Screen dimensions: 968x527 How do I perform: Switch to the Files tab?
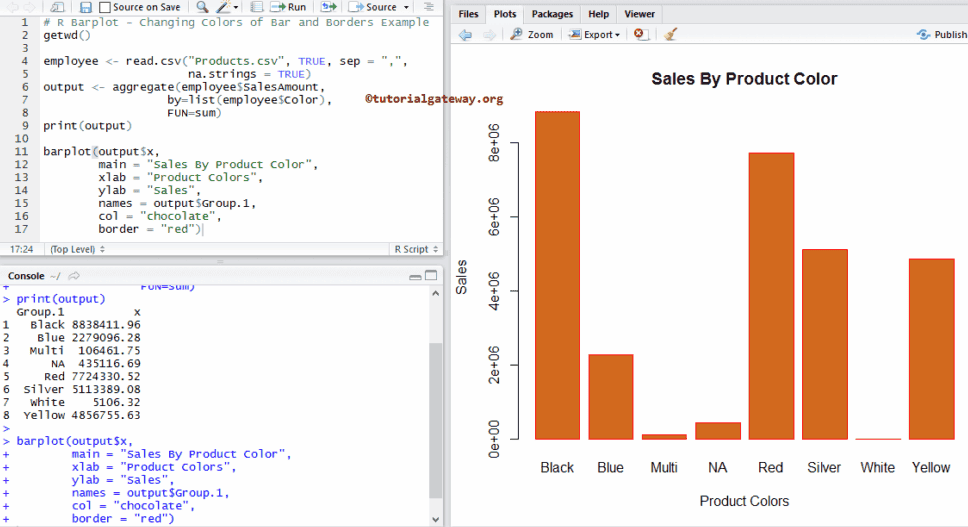tap(468, 14)
